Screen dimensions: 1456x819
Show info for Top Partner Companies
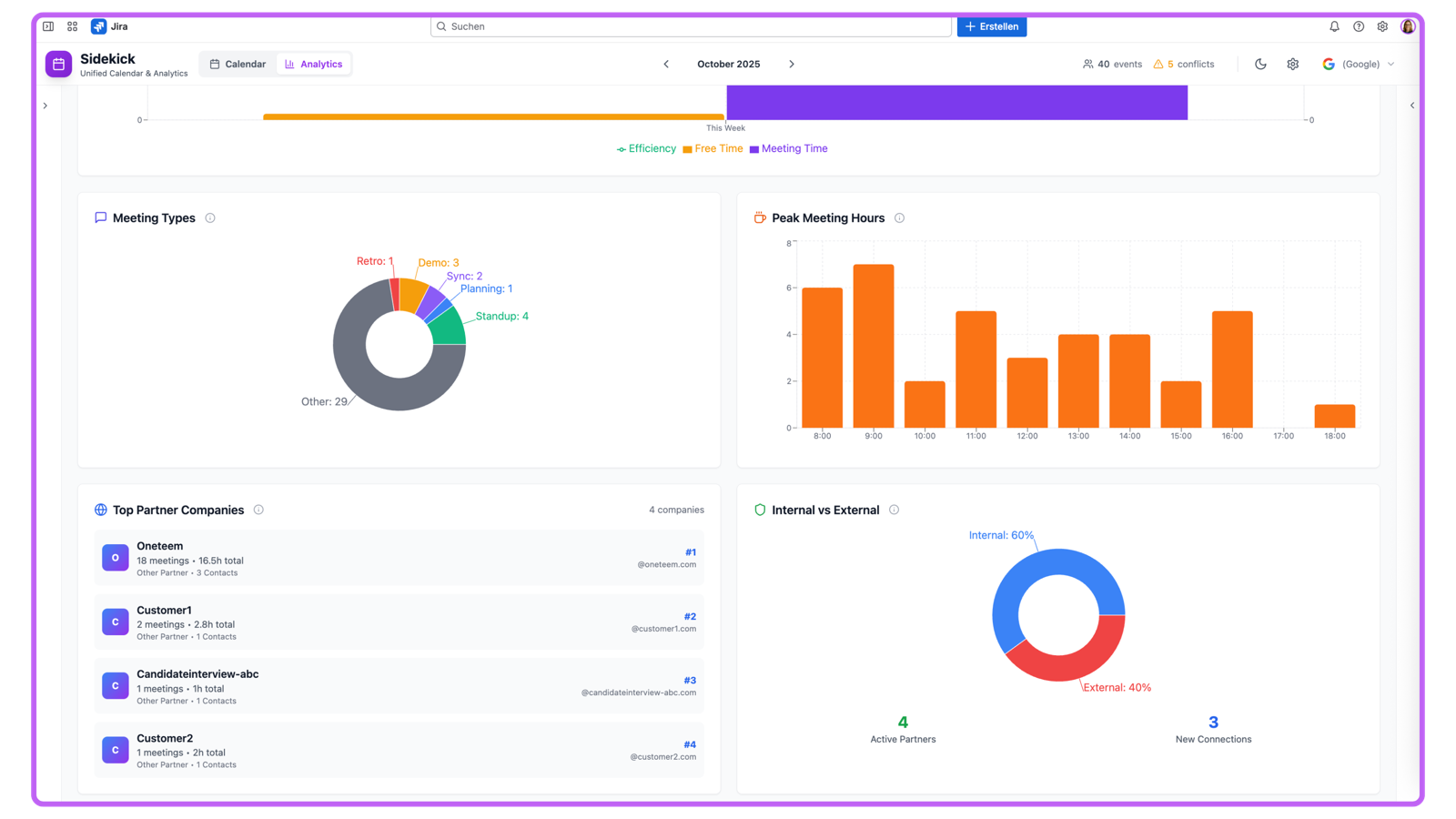coord(258,510)
